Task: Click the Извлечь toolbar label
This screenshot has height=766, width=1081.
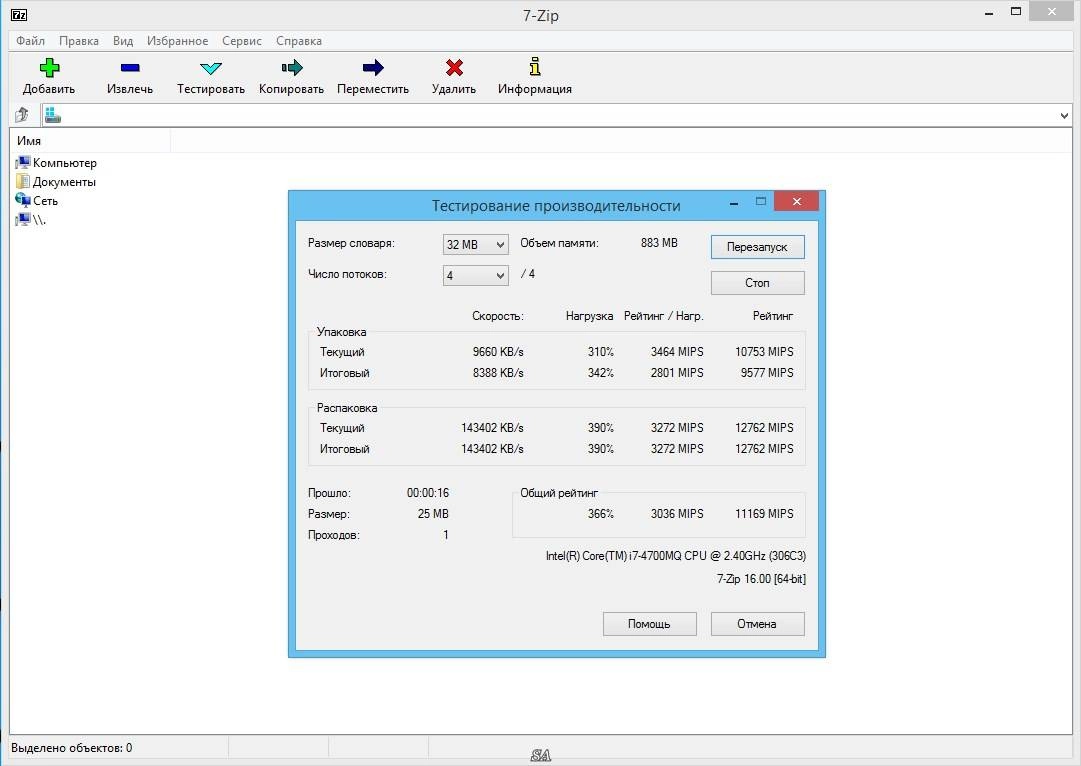Action: (x=130, y=89)
